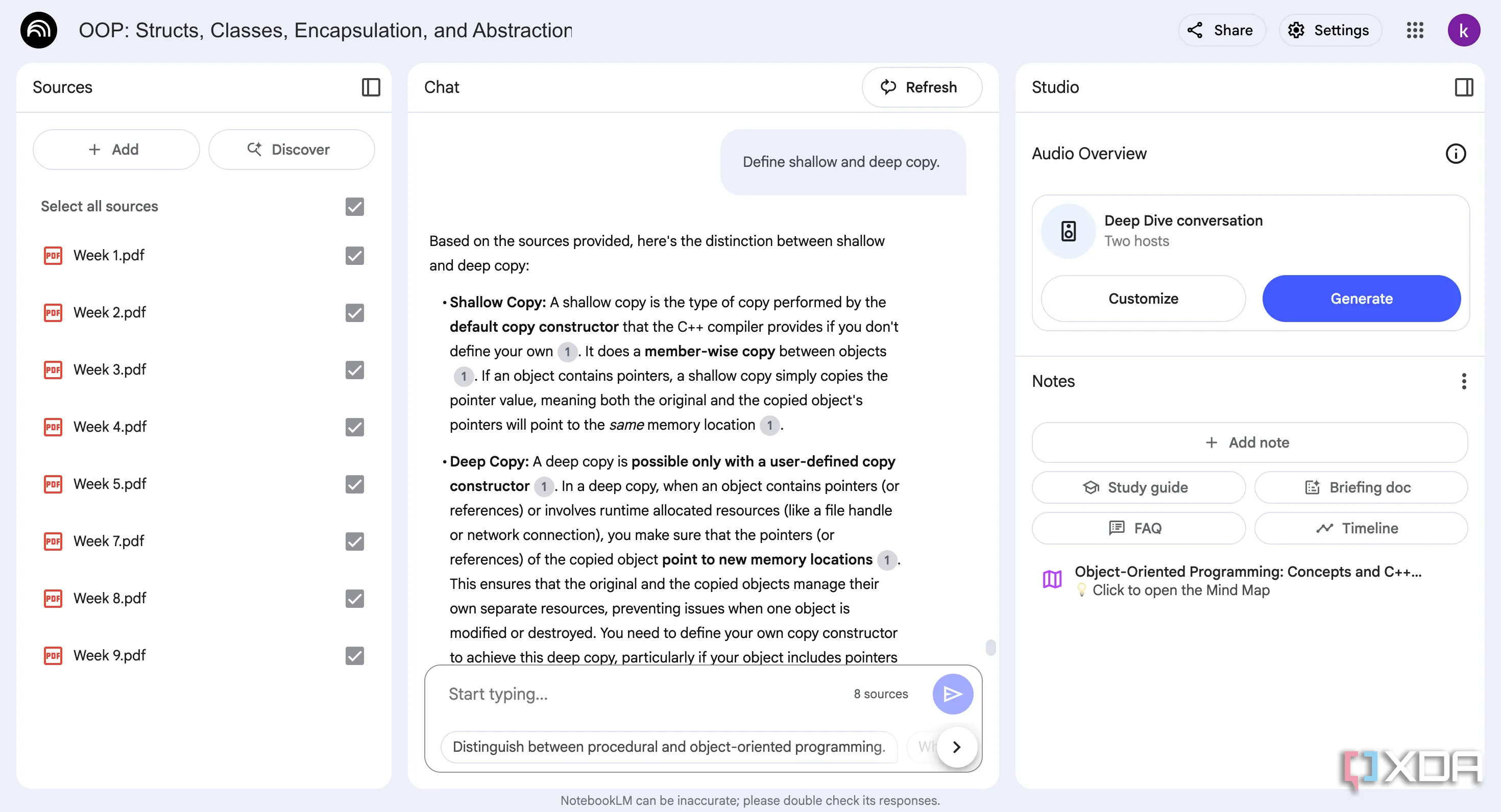Open the Settings menu

1329,30
